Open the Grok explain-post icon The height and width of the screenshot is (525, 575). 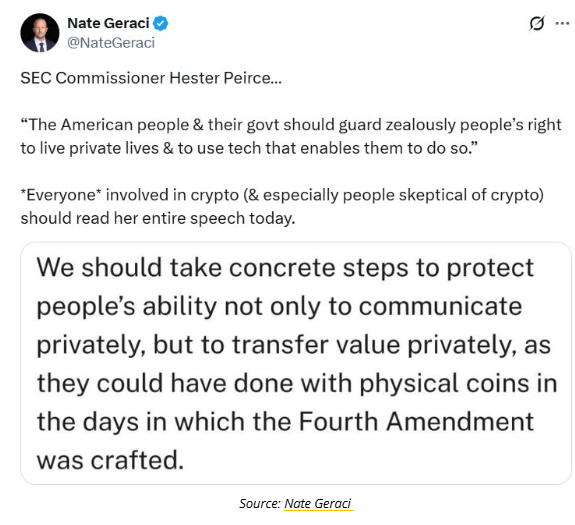pyautogui.click(x=537, y=24)
